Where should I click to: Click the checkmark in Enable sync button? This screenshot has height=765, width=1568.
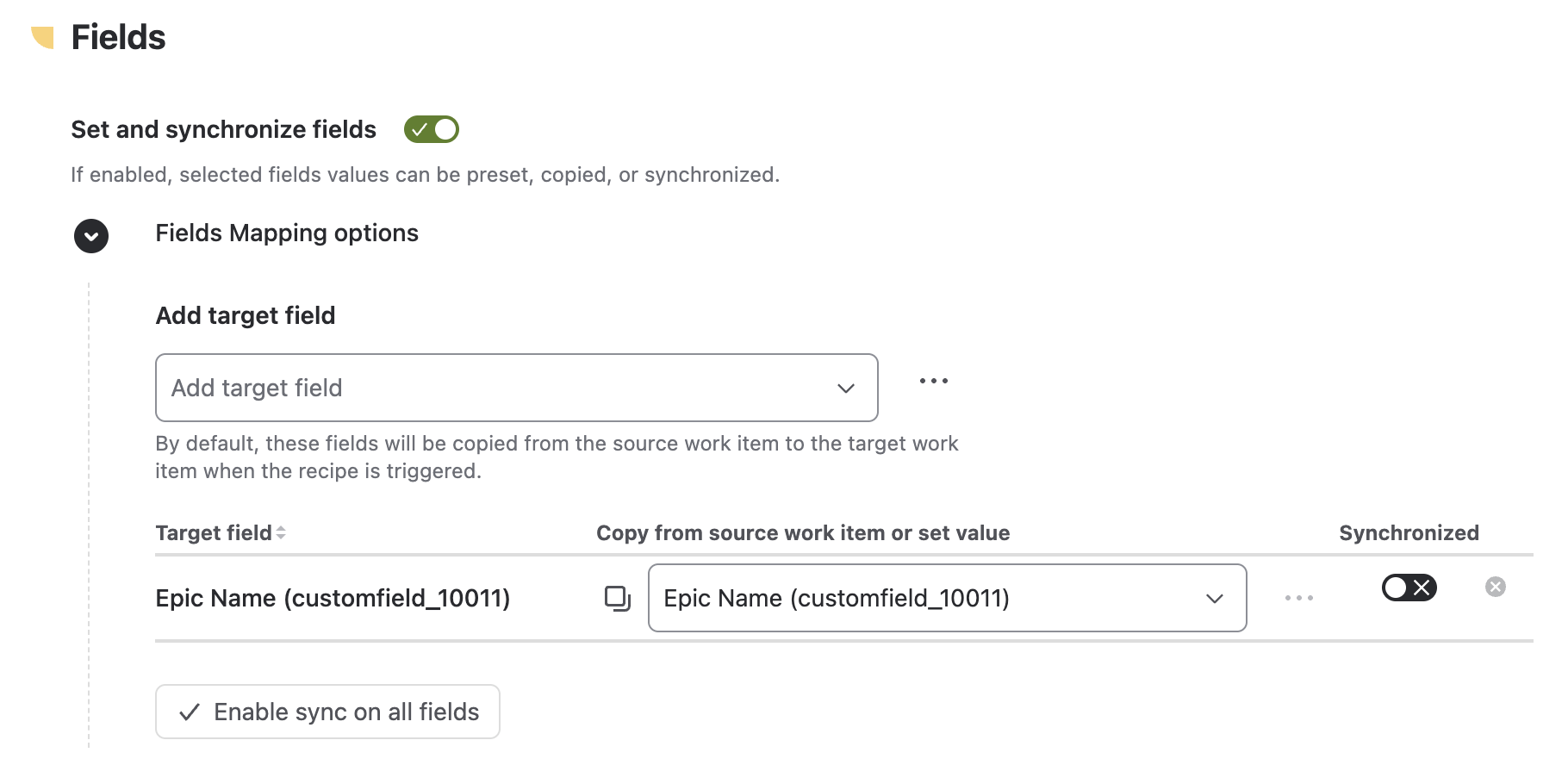(190, 712)
